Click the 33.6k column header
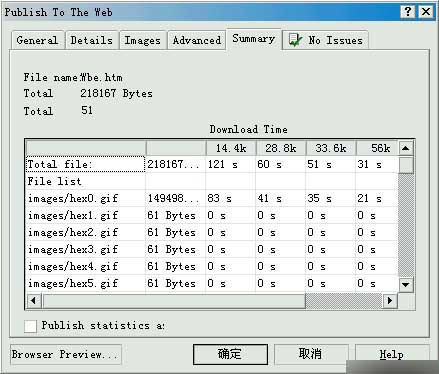Image resolution: width=439 pixels, height=374 pixels. [331, 148]
